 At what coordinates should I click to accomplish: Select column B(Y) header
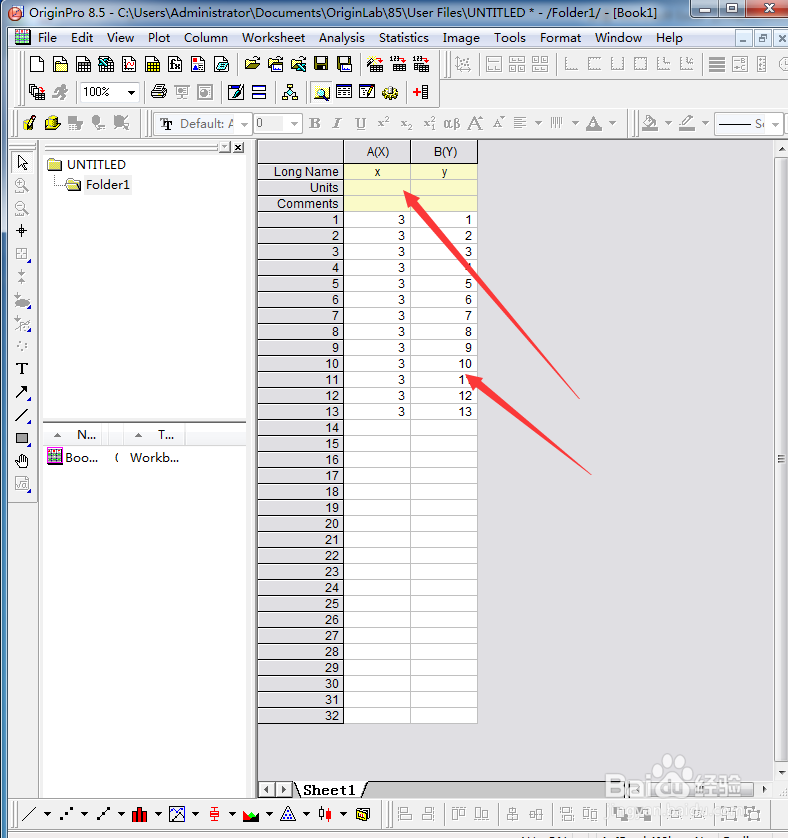(x=444, y=152)
